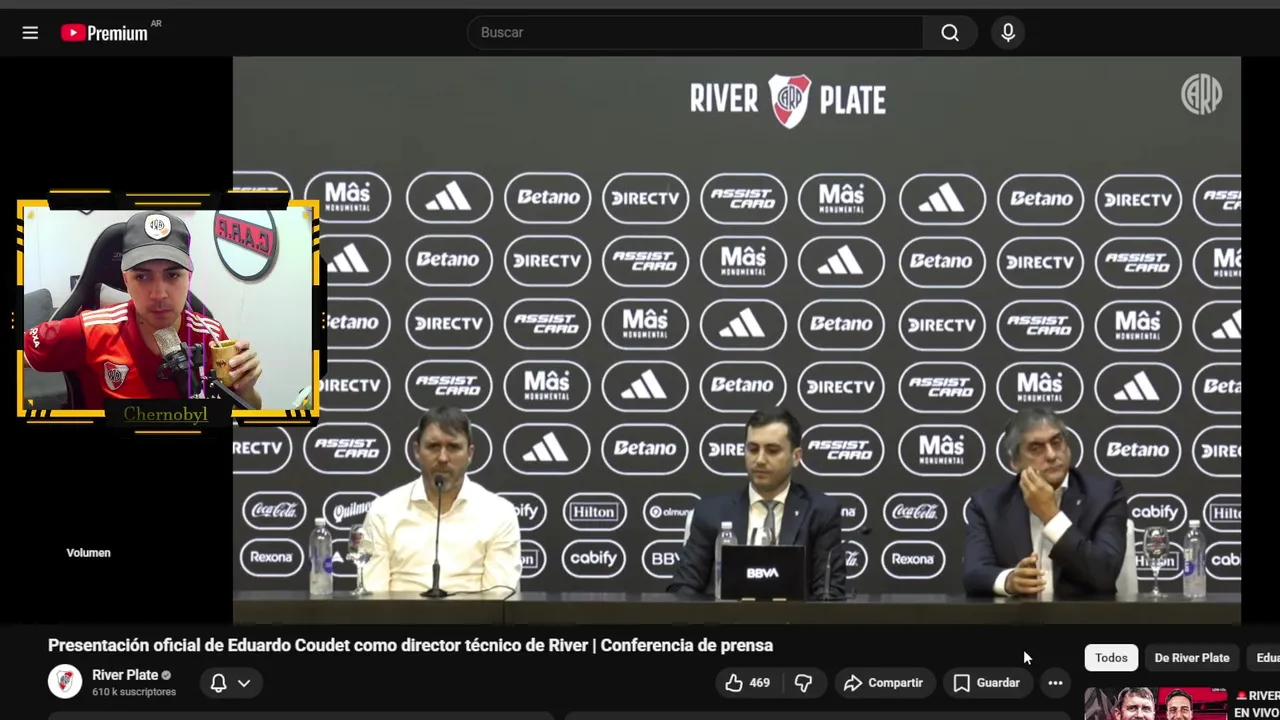Click the conference video player area
The height and width of the screenshot is (720, 1280).
point(737,340)
